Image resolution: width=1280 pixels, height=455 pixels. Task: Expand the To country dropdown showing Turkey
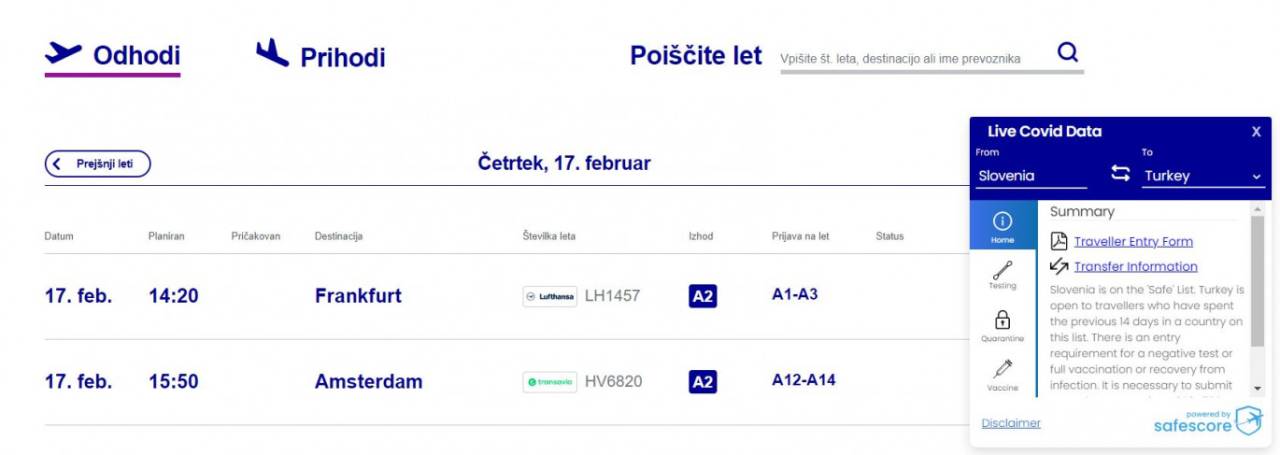[1204, 176]
